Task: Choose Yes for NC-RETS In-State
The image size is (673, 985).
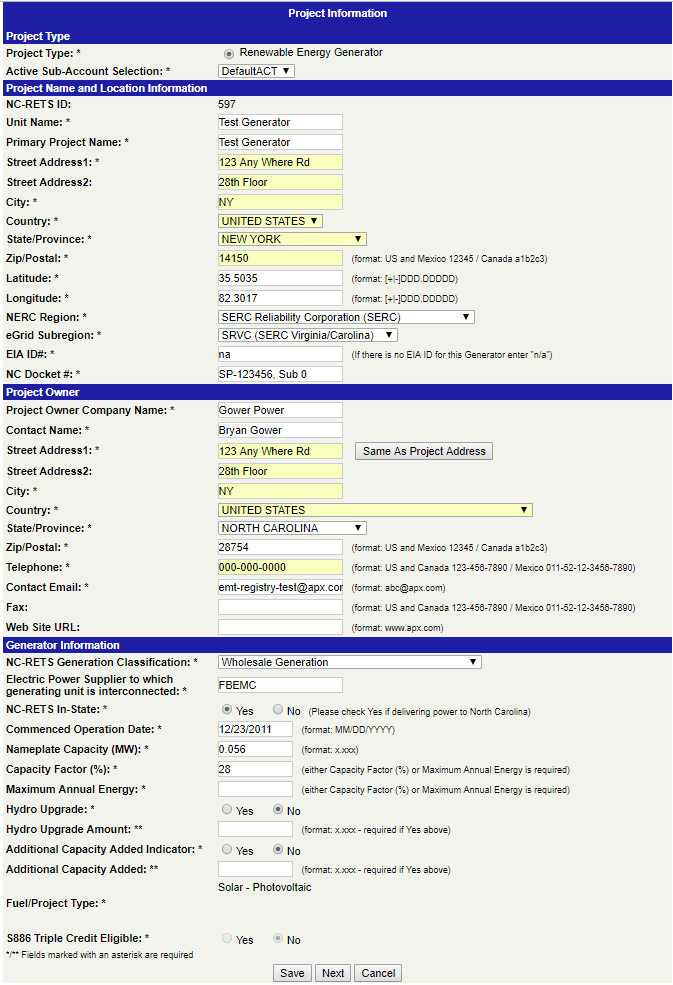Action: coord(227,709)
